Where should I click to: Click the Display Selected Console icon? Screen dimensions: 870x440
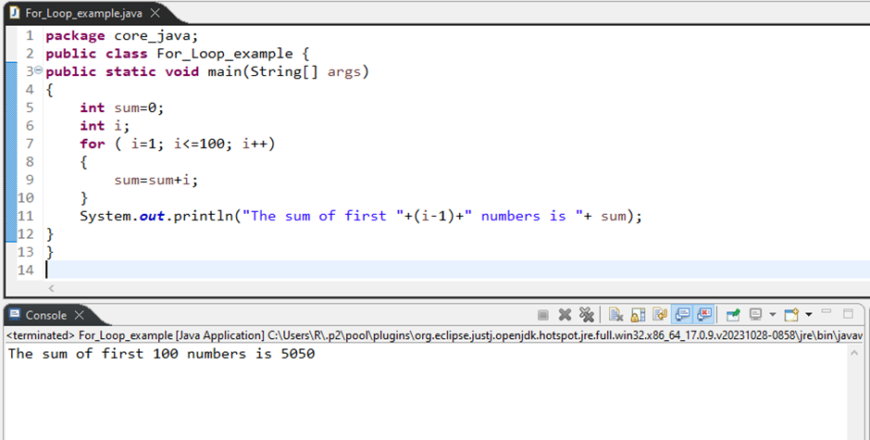tap(756, 314)
